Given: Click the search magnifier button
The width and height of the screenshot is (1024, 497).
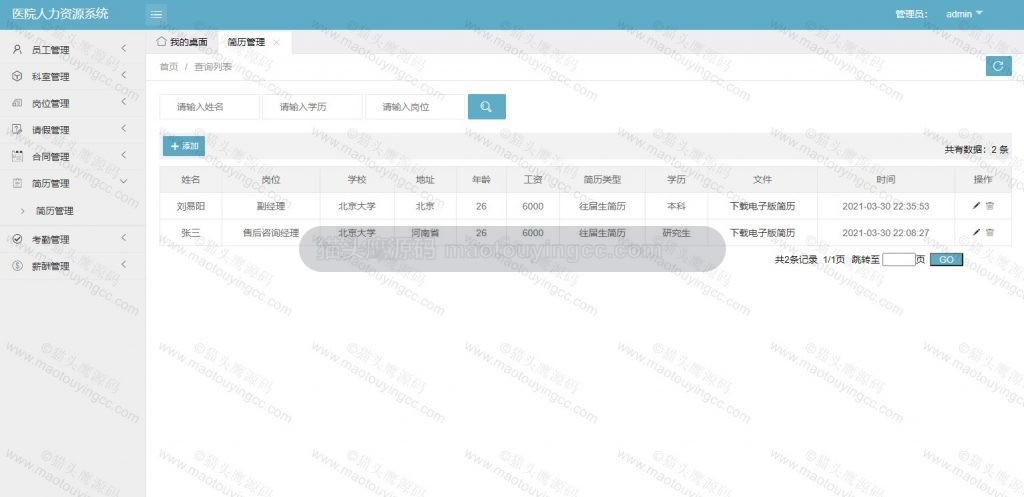Looking at the screenshot, I should tap(487, 107).
